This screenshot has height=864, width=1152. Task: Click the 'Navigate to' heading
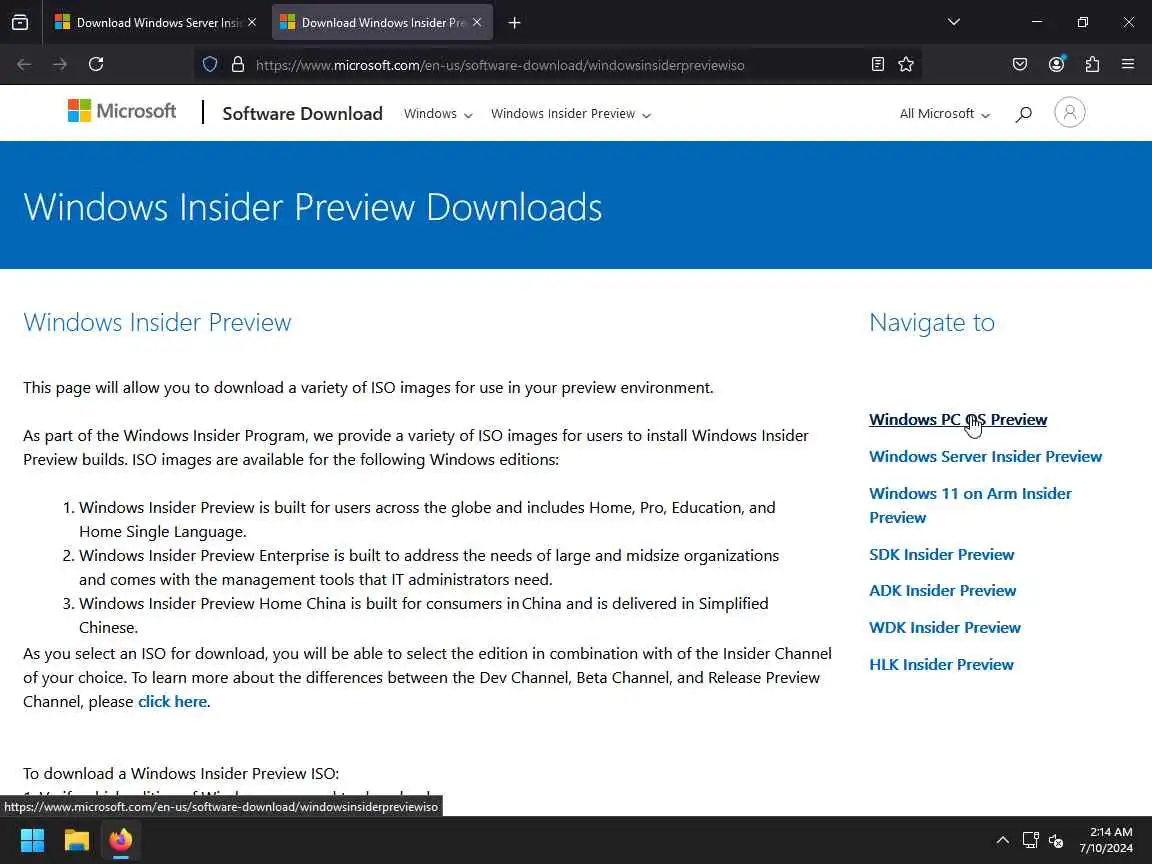pyautogui.click(x=932, y=323)
